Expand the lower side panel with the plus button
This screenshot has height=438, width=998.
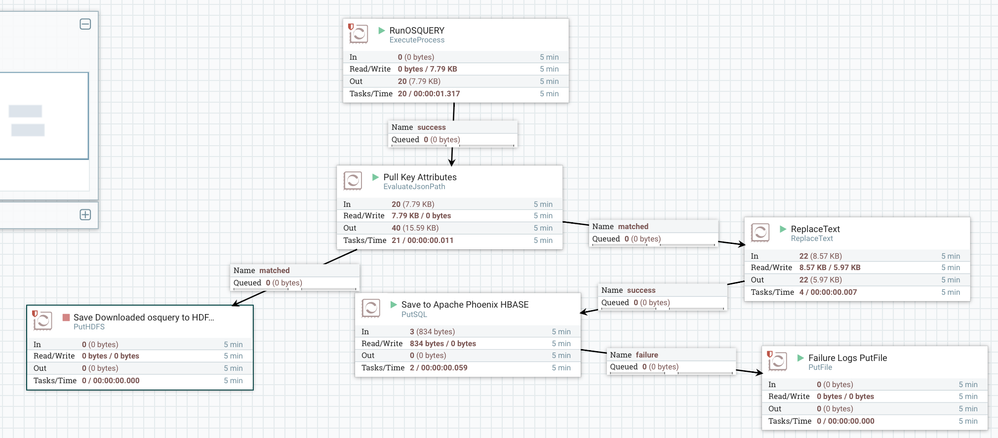tap(85, 214)
